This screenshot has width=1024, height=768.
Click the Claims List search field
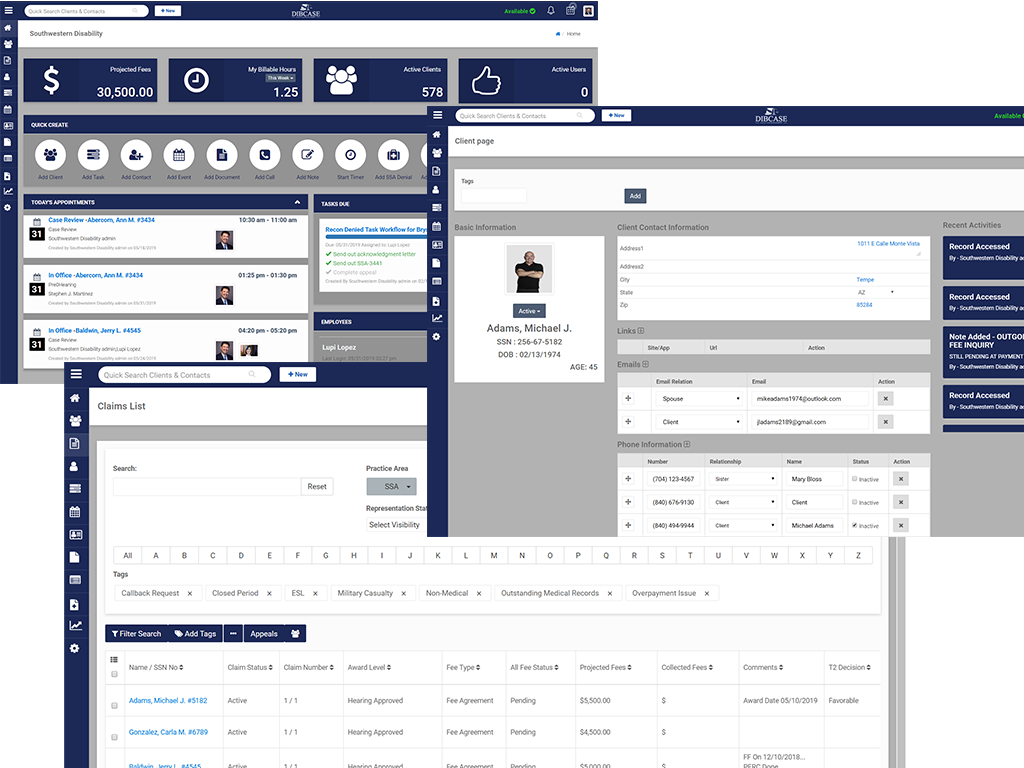[x=206, y=487]
